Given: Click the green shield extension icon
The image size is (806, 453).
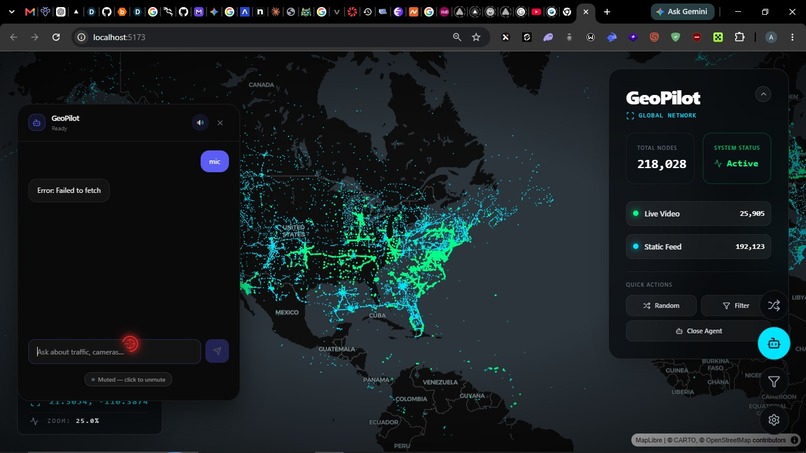Looking at the screenshot, I should 675,37.
